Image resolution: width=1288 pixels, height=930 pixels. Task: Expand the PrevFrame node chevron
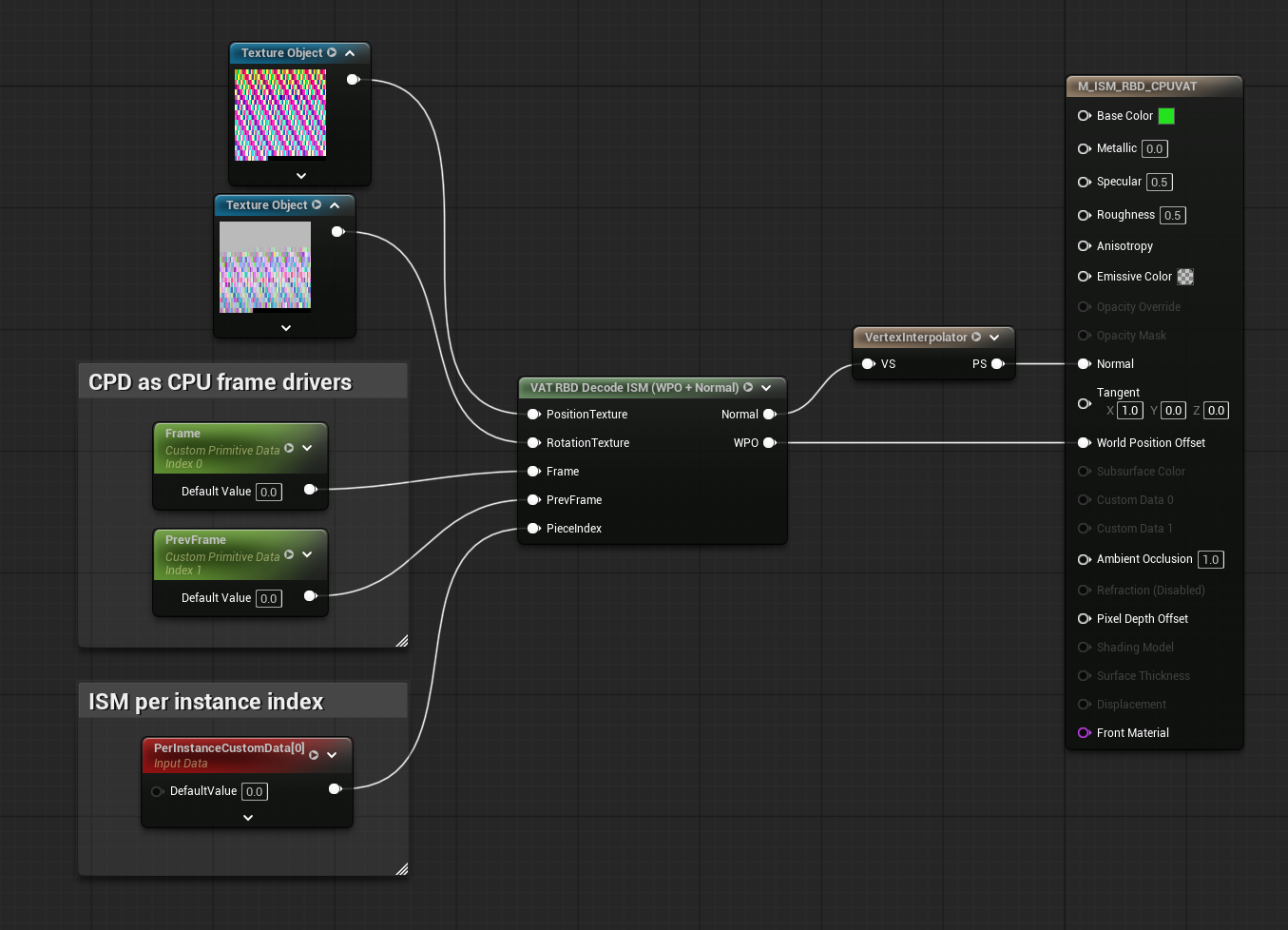(307, 554)
